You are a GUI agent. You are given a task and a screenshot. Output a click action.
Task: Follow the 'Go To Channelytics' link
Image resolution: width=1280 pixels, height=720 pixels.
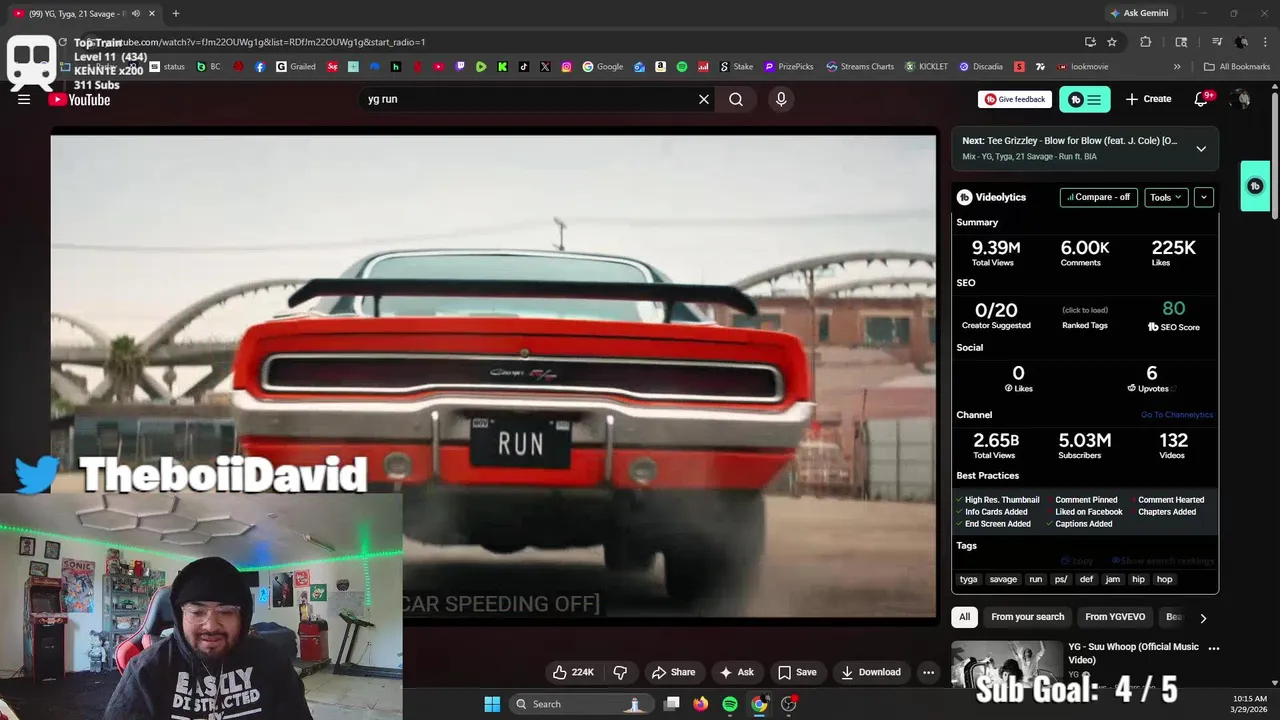coord(1177,415)
